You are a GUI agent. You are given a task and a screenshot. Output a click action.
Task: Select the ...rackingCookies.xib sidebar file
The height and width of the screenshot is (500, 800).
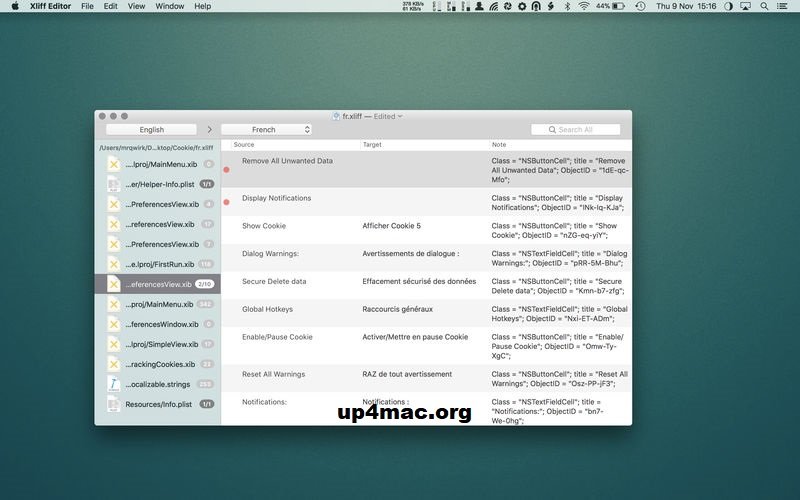point(158,364)
